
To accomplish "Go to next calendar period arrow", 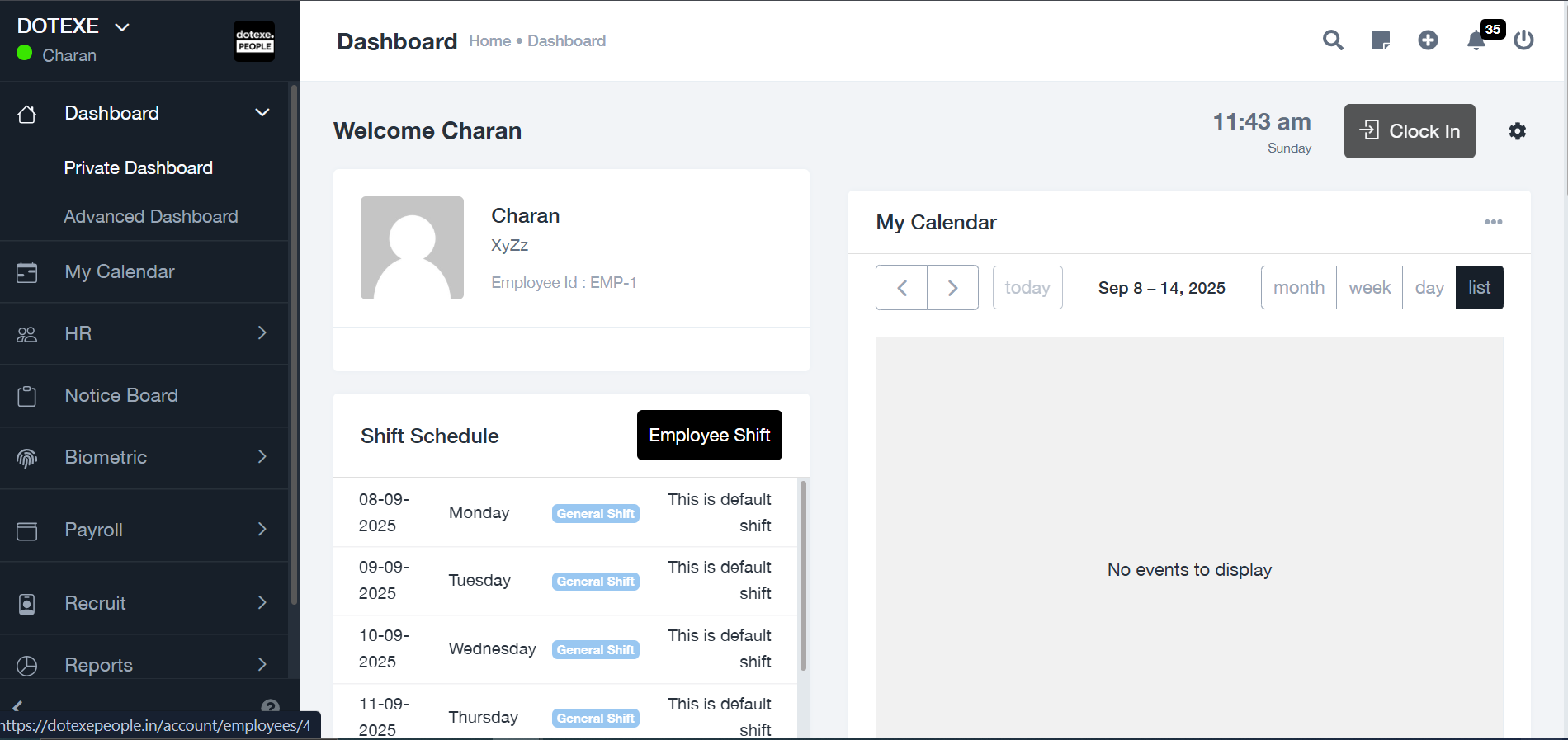I will tap(952, 288).
